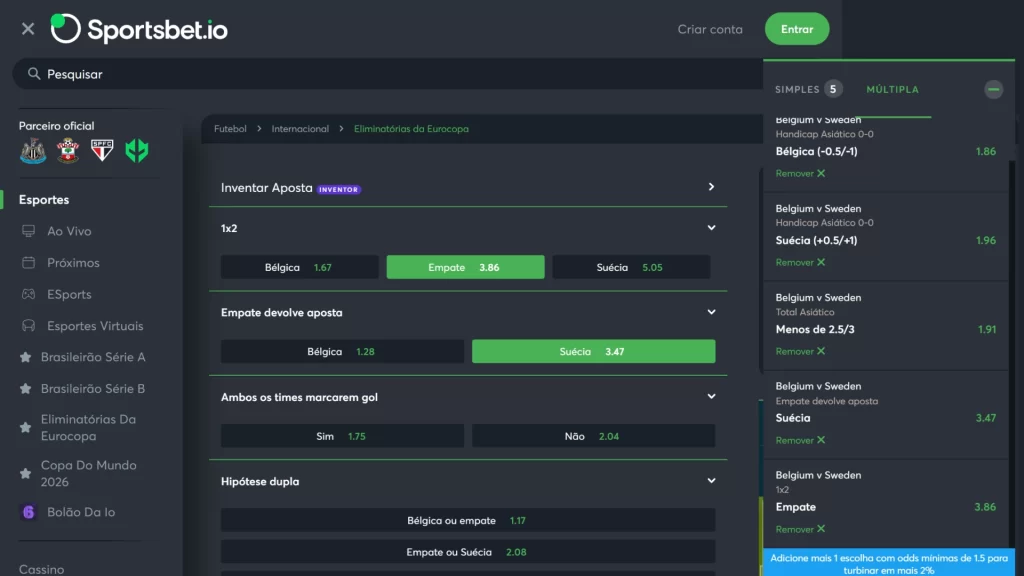
Task: Open the Cassino section
Action: tap(41, 569)
